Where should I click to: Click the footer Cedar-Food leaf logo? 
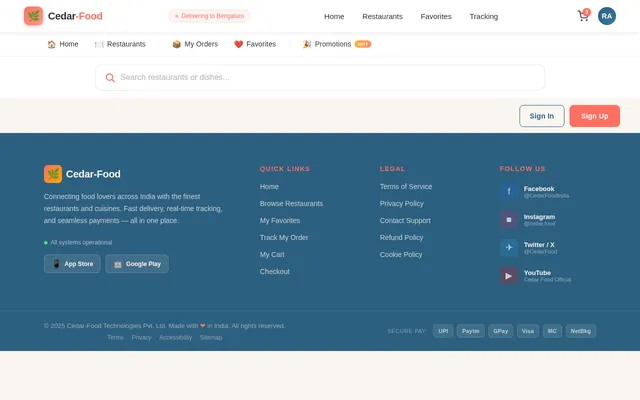click(53, 174)
